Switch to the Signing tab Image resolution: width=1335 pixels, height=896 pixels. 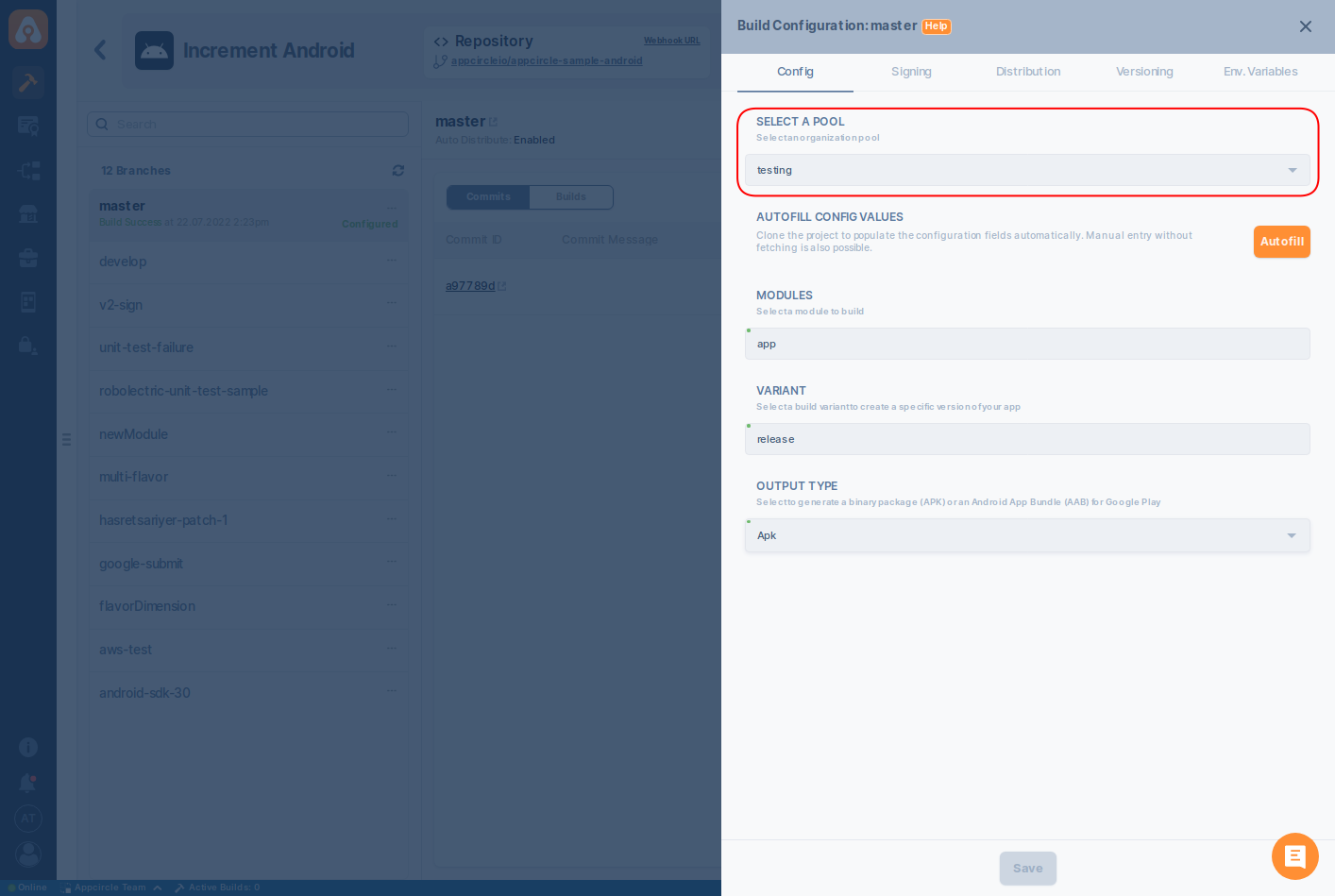click(911, 72)
